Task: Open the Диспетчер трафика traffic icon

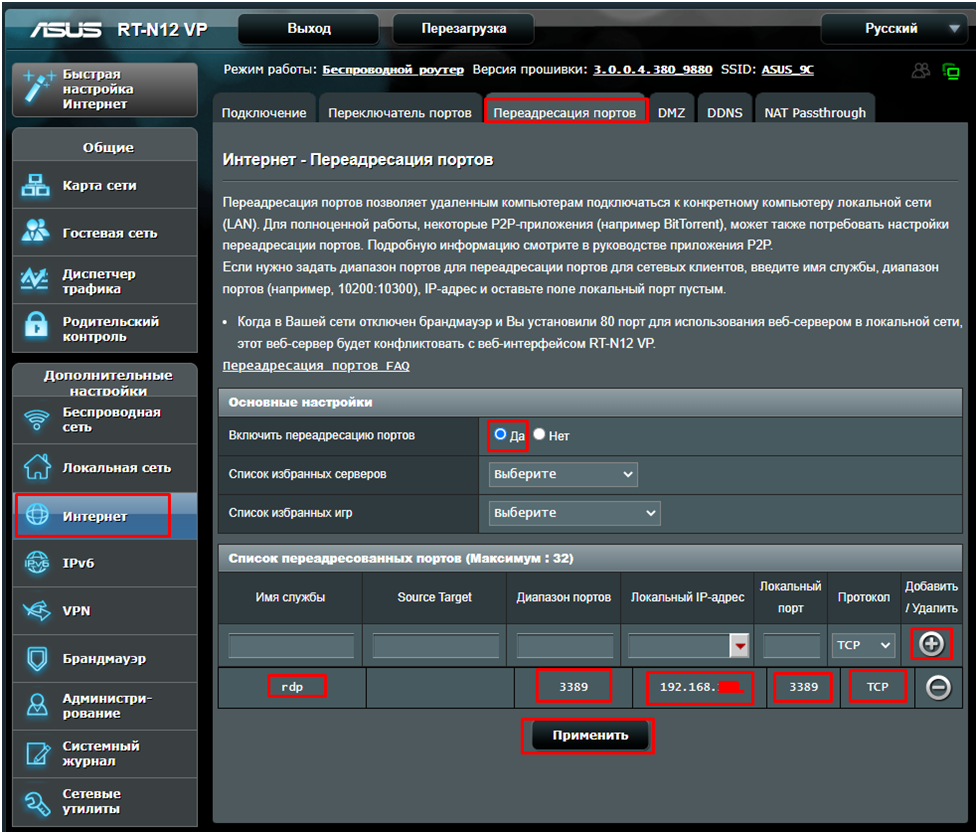Action: coord(34,279)
